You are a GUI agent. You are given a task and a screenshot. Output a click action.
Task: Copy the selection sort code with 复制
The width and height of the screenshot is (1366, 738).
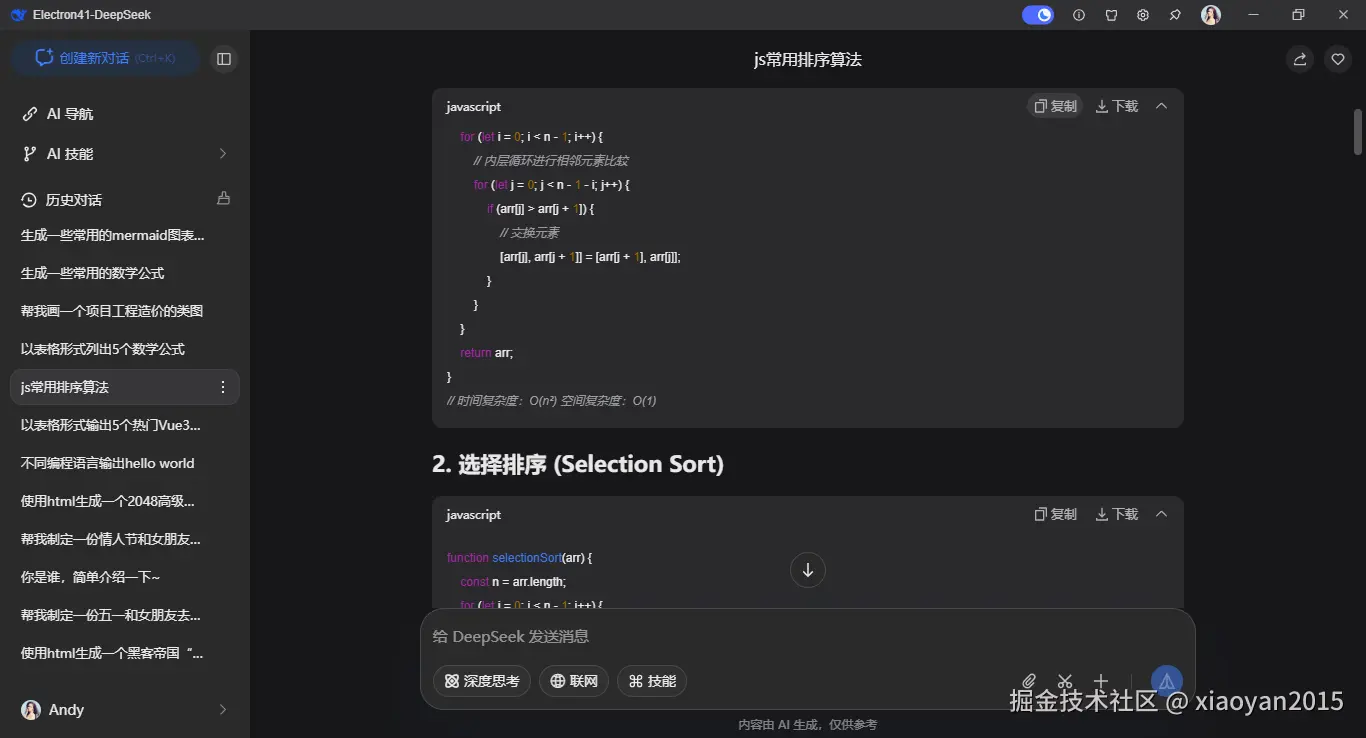point(1055,513)
